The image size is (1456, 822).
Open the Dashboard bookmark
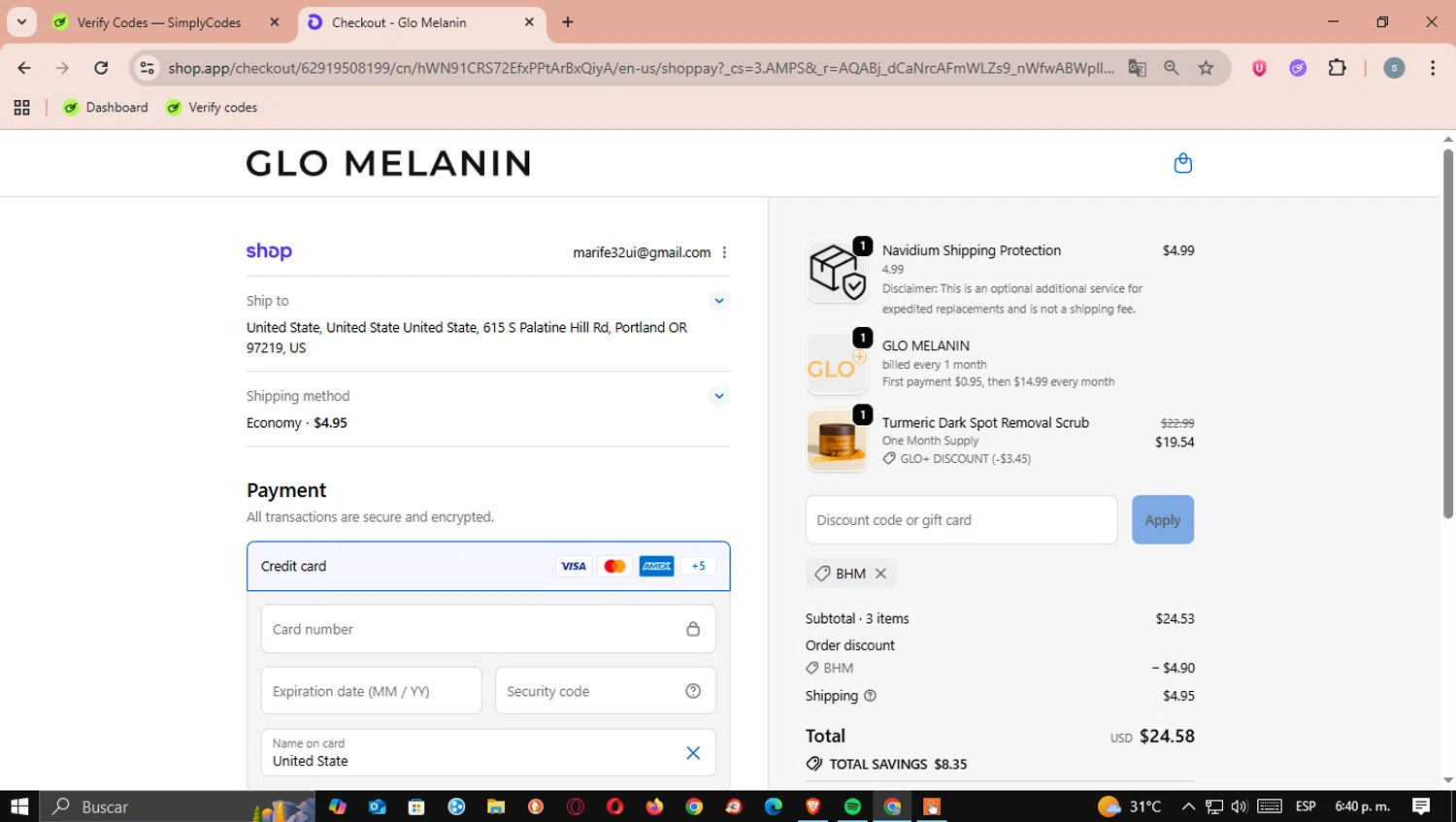pyautogui.click(x=105, y=108)
